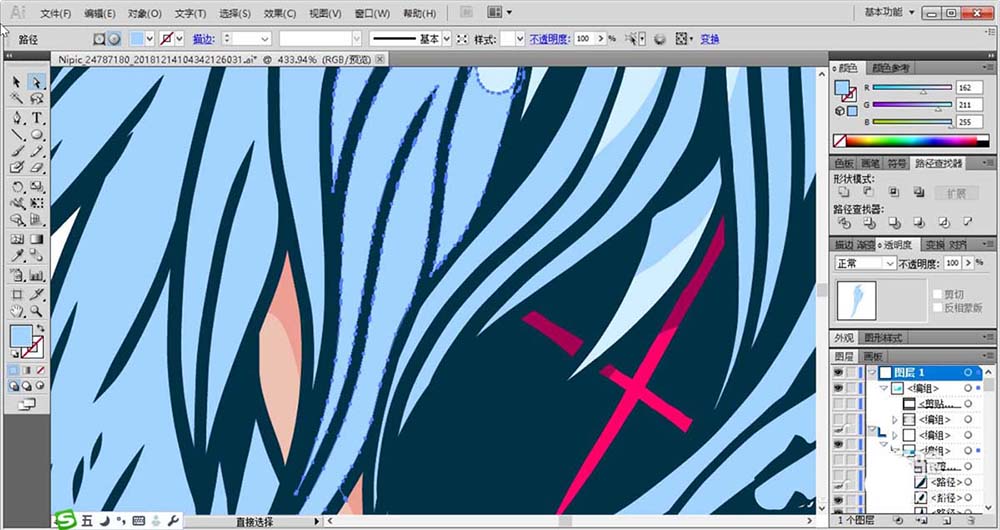Screen dimensions: 1000x530
Task: Select the Pen tool
Action: (17, 117)
